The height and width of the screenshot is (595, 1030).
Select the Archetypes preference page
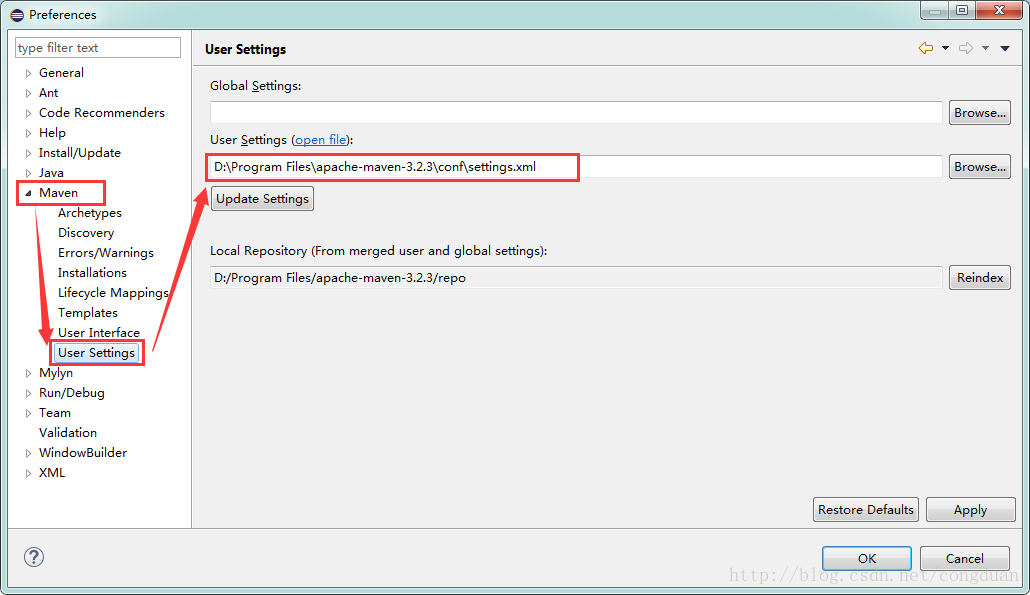click(89, 213)
